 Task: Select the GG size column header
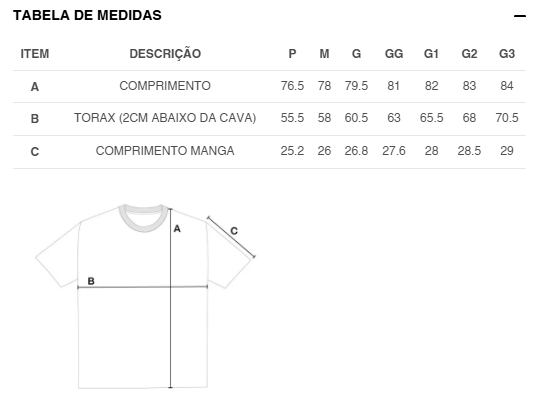click(x=394, y=54)
